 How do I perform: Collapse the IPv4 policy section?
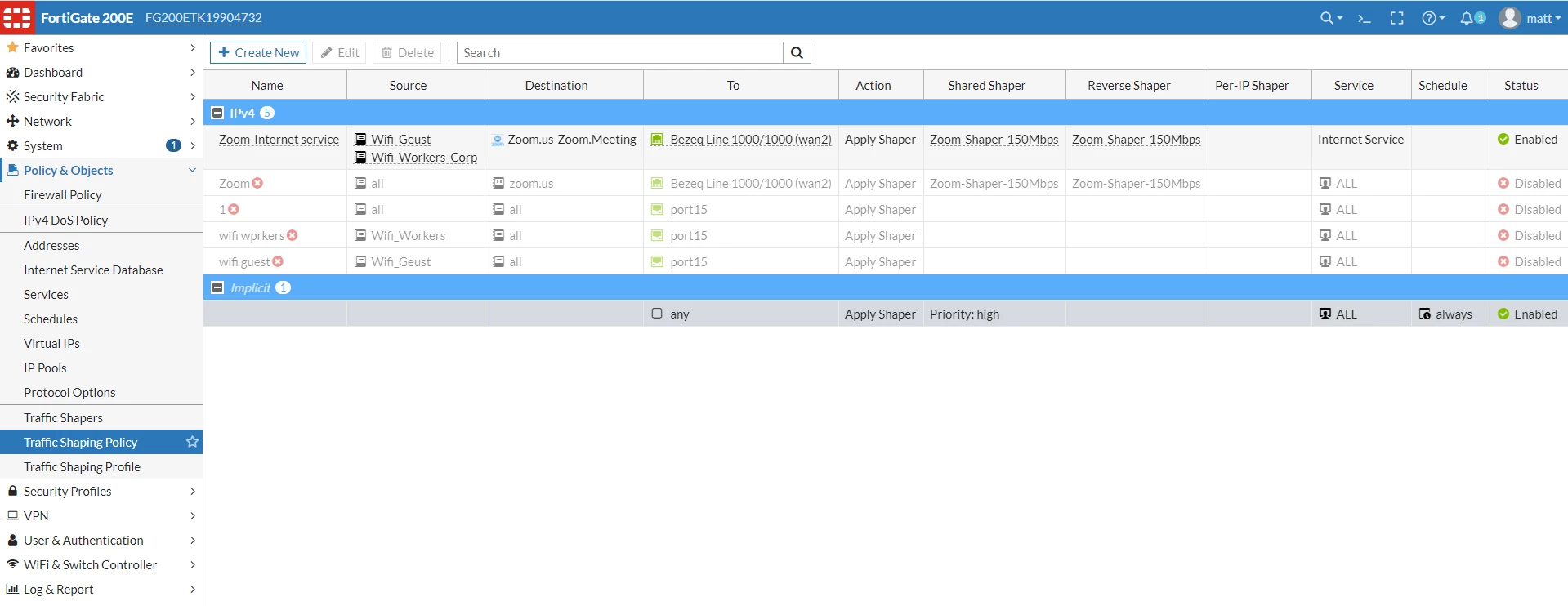click(x=217, y=113)
